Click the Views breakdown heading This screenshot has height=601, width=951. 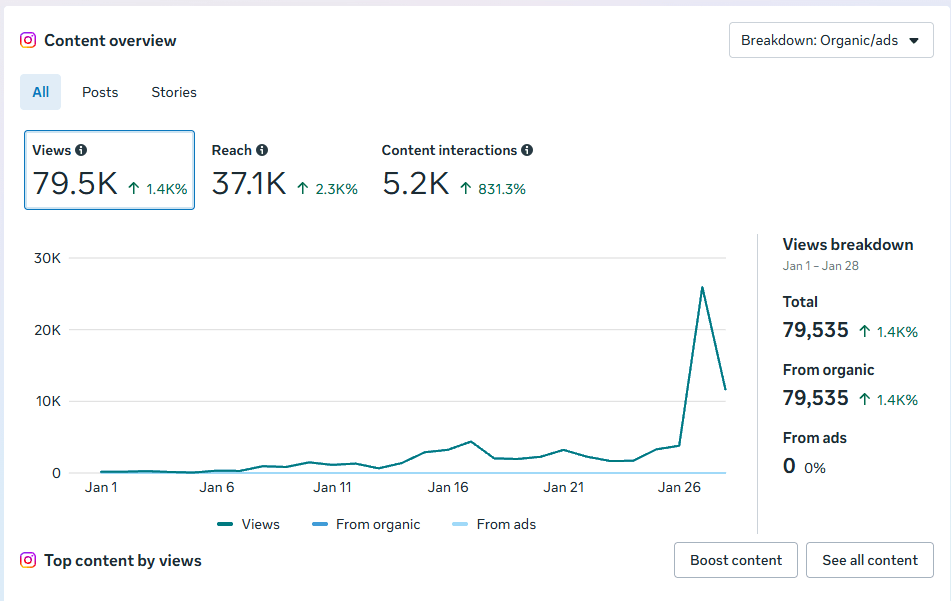click(848, 244)
